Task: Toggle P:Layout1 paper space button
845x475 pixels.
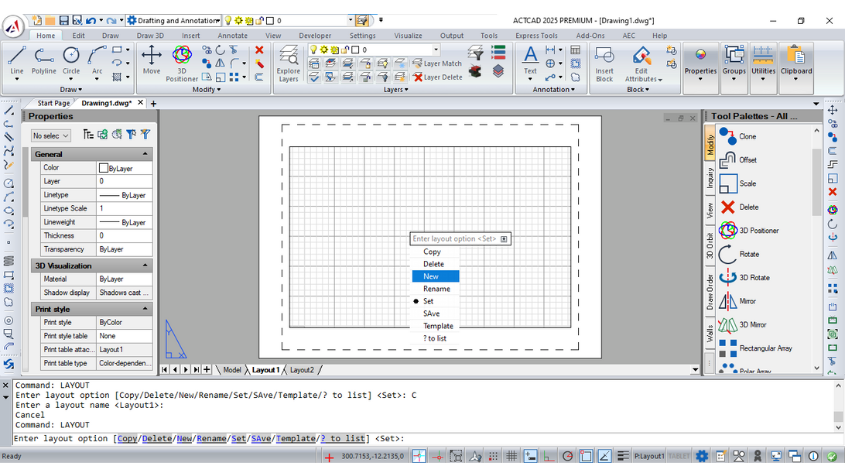Action: pyautogui.click(x=649, y=456)
